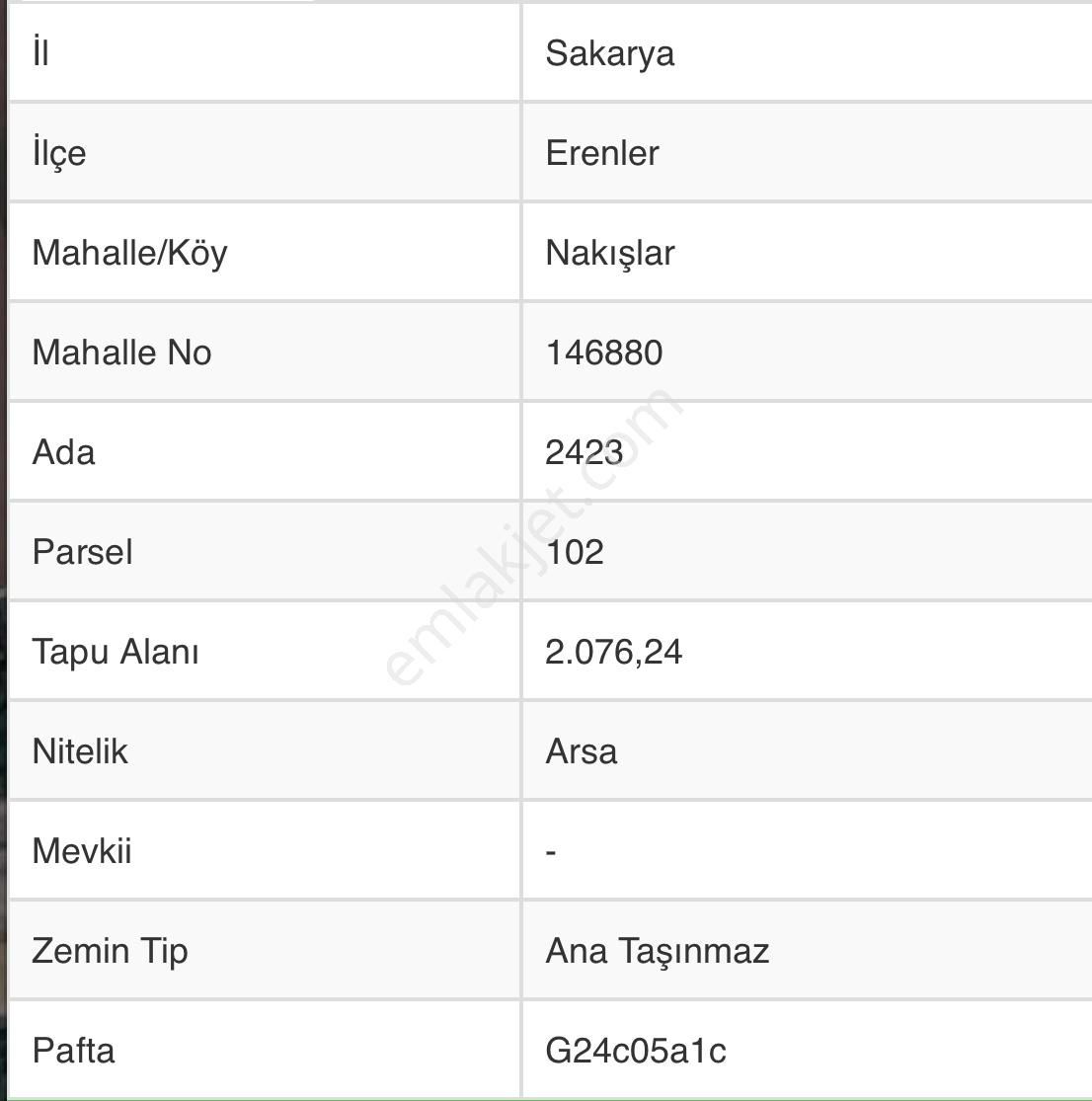Click the Mevkii dash value cell

point(551,851)
